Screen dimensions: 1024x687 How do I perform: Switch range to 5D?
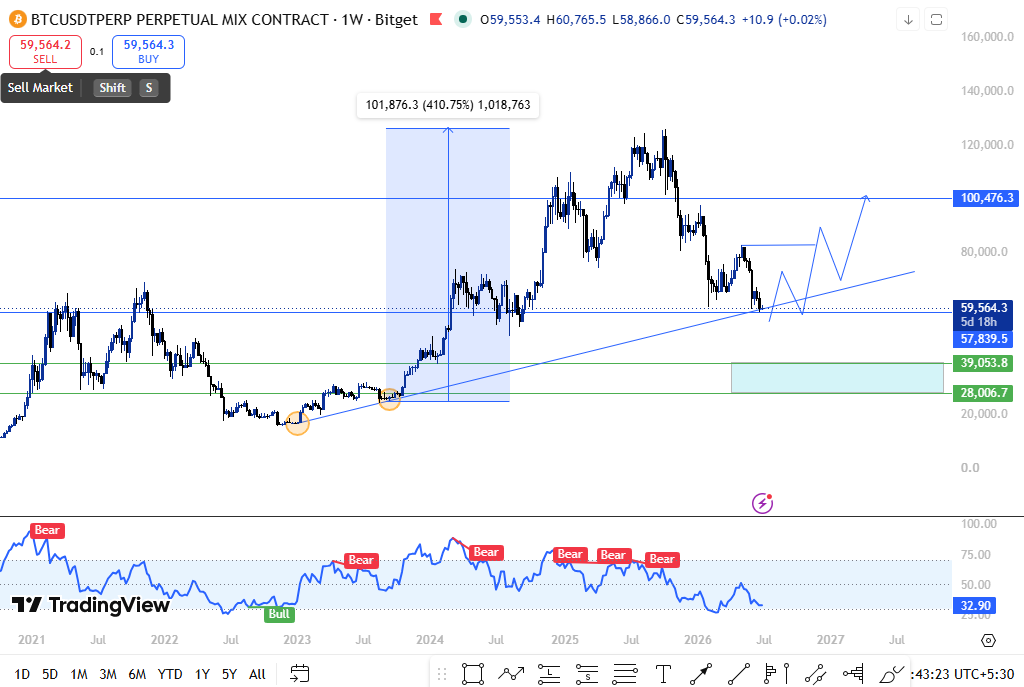point(50,674)
